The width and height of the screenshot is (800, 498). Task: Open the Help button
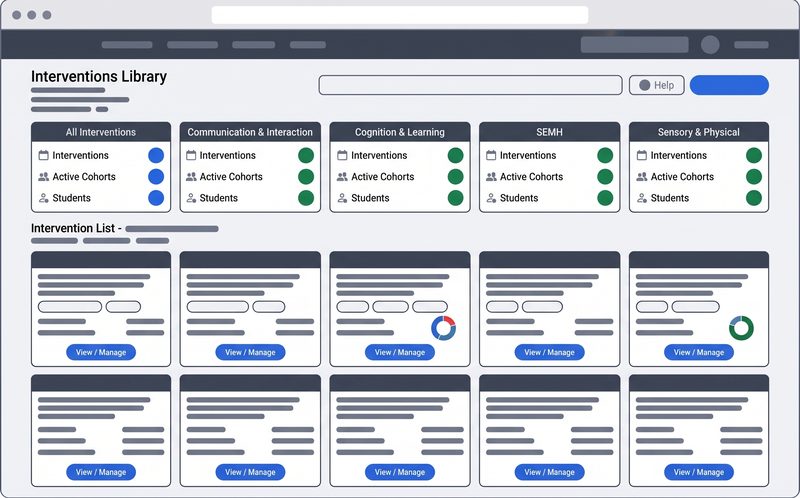click(657, 85)
